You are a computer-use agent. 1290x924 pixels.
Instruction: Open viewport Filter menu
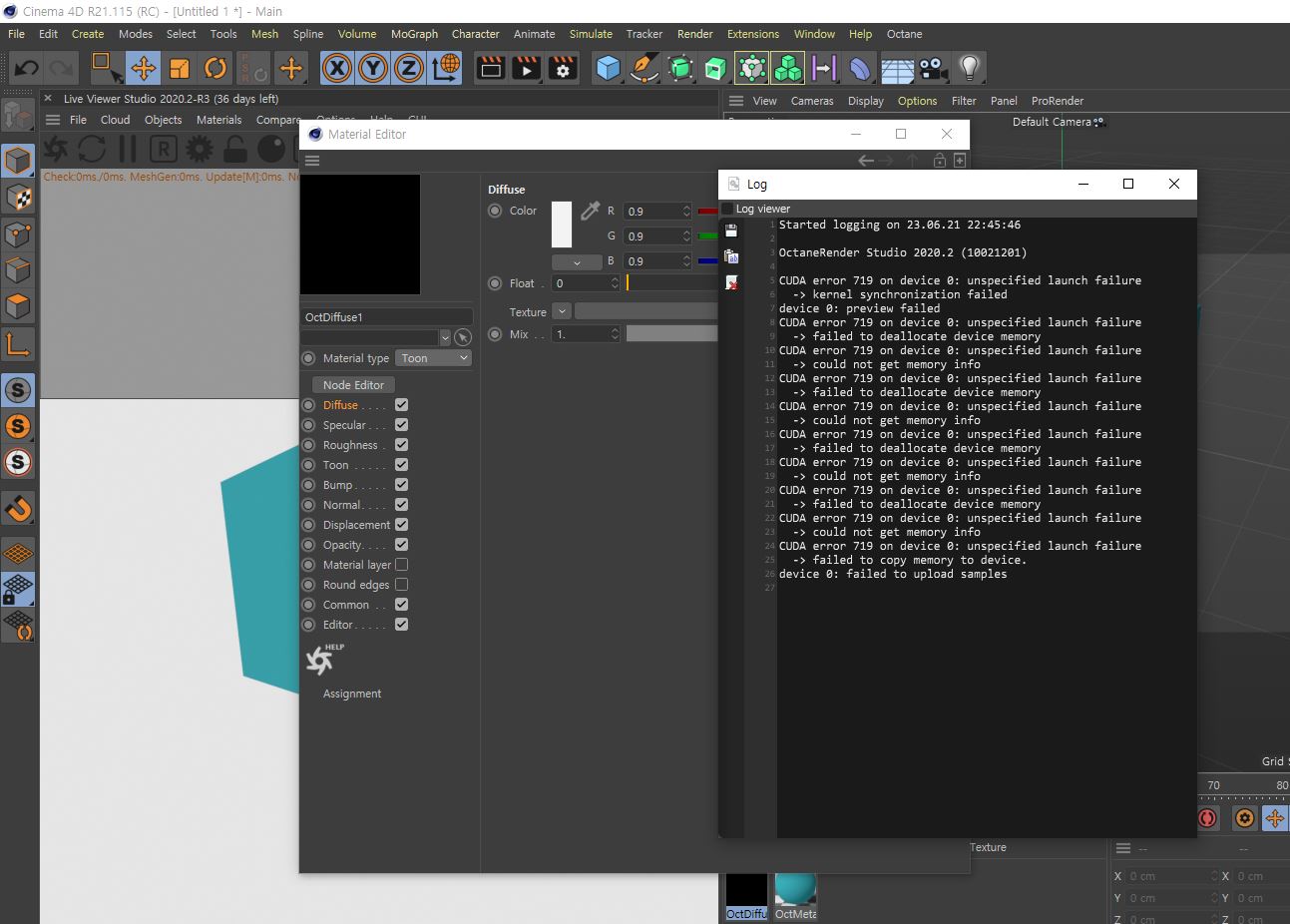coord(964,101)
